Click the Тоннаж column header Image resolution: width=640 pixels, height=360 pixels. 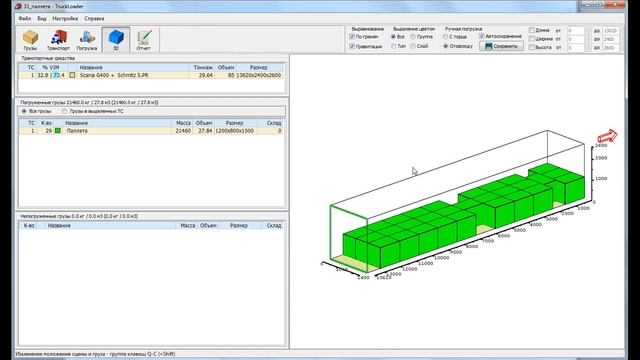point(203,67)
